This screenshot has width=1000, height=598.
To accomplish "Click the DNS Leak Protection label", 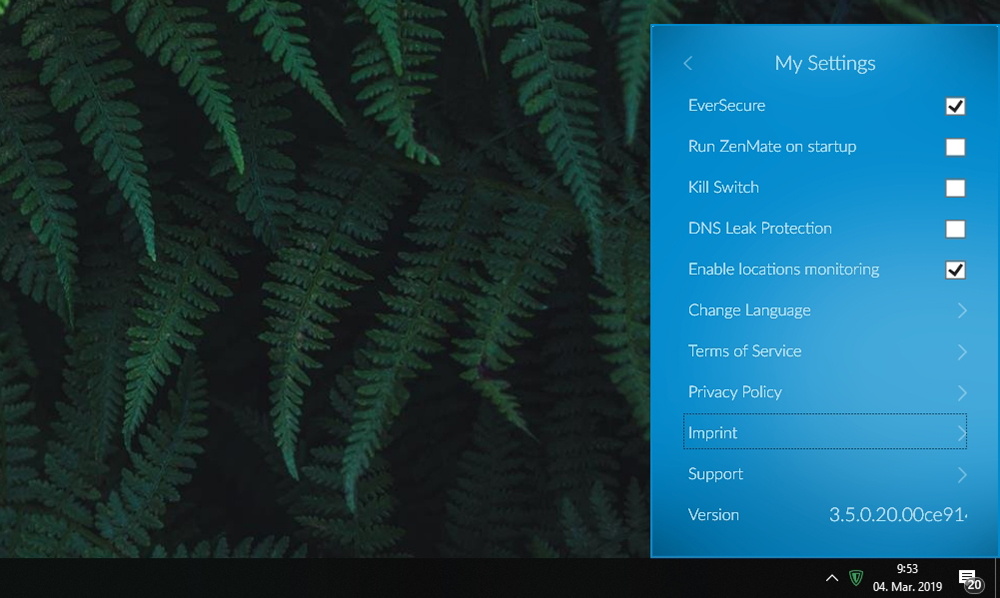I will pos(760,228).
